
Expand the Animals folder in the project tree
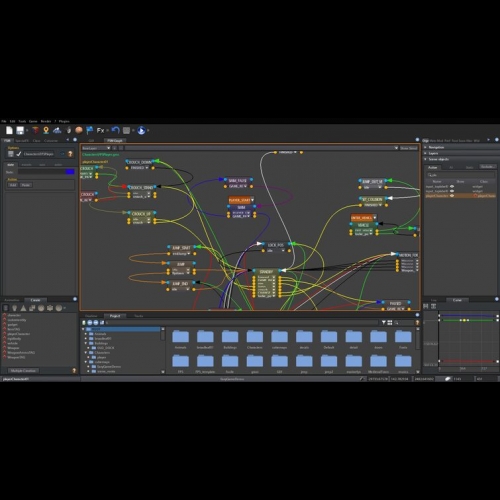pyautogui.click(x=86, y=334)
